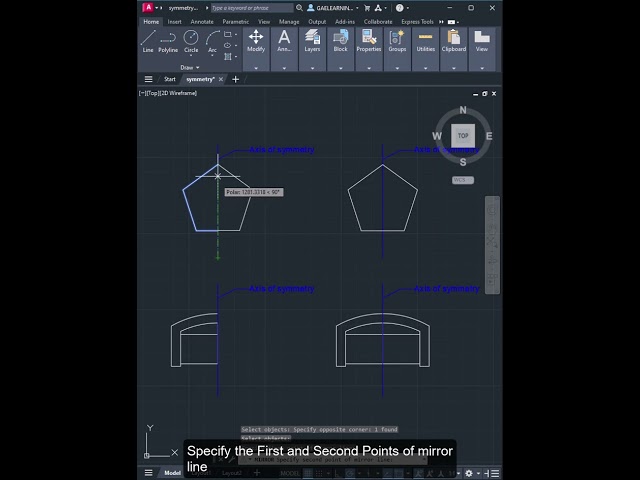Open the Start file tab
640x480 pixels.
[x=170, y=79]
